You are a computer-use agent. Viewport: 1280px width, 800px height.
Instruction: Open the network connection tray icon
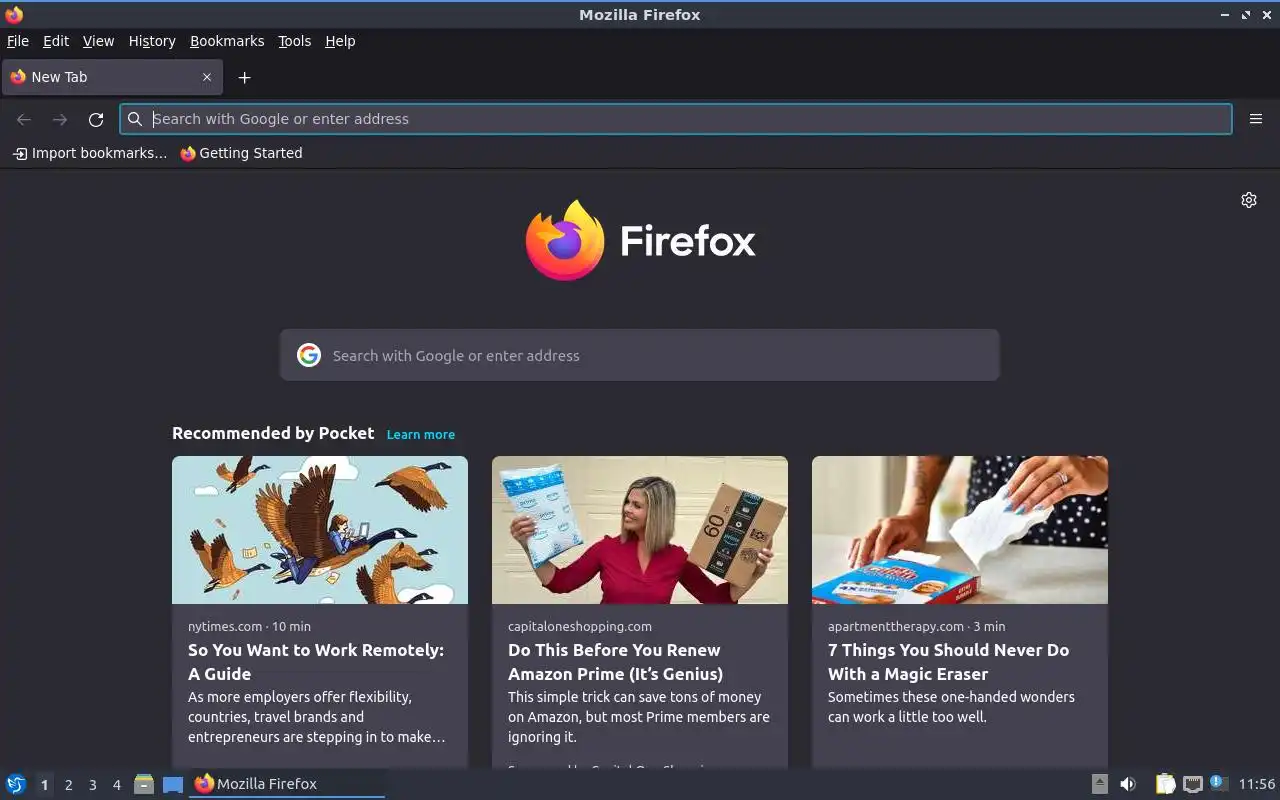click(1192, 784)
